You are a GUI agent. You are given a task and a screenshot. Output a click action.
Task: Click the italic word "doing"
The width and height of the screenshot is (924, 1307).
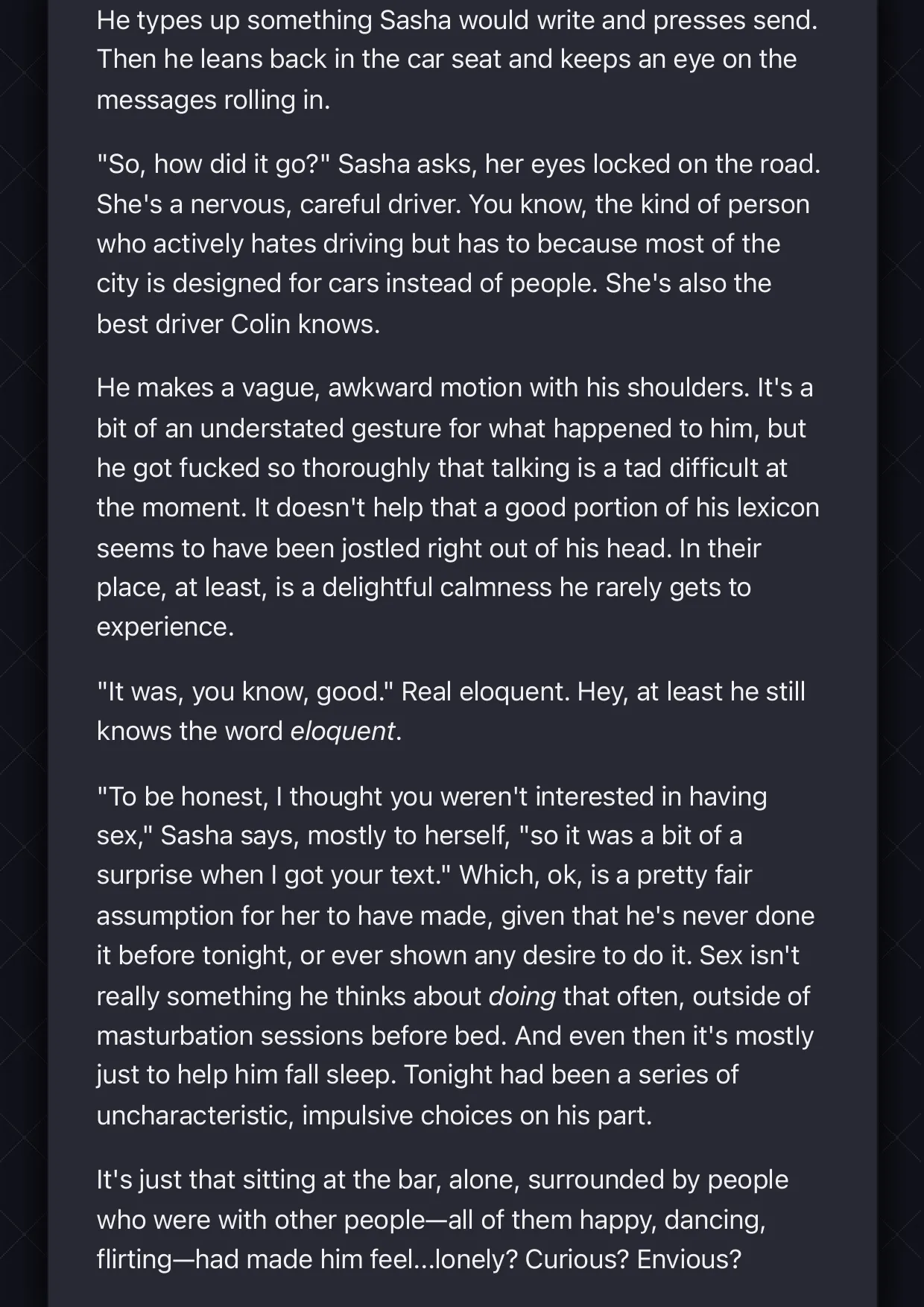point(522,996)
